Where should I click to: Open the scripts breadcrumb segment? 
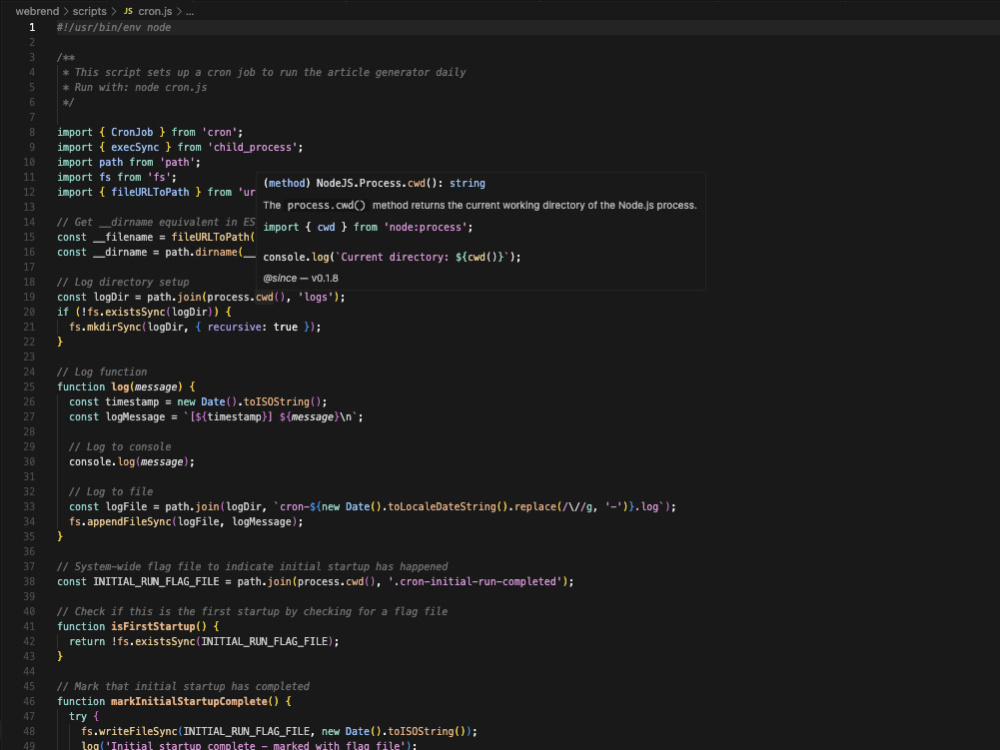pyautogui.click(x=89, y=11)
